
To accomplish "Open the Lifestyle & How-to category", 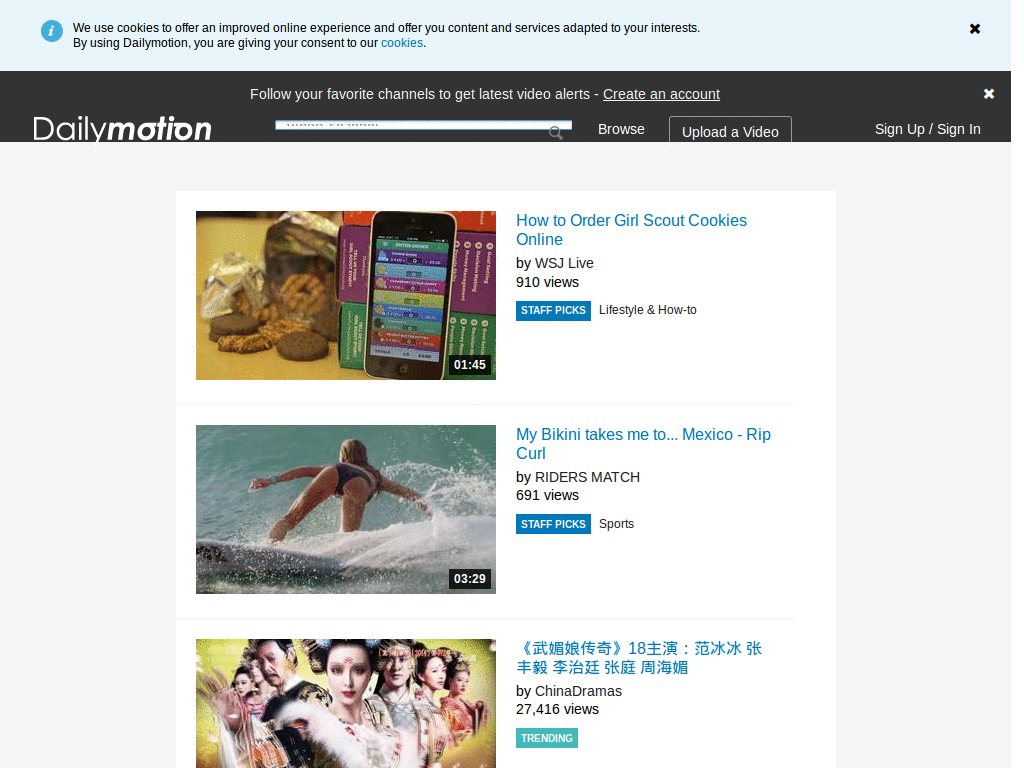I will (647, 310).
